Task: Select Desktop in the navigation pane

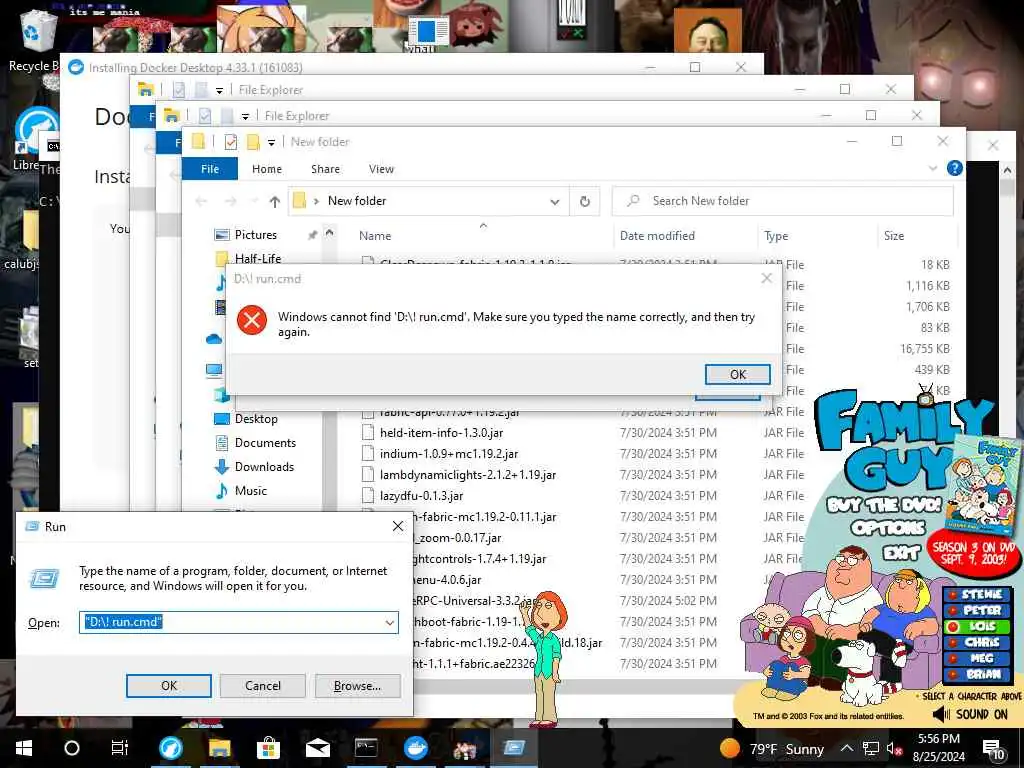Action: tap(255, 419)
